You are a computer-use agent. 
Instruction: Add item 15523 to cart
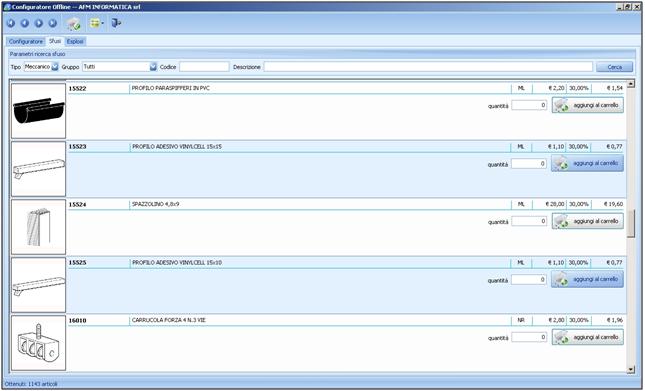587,163
